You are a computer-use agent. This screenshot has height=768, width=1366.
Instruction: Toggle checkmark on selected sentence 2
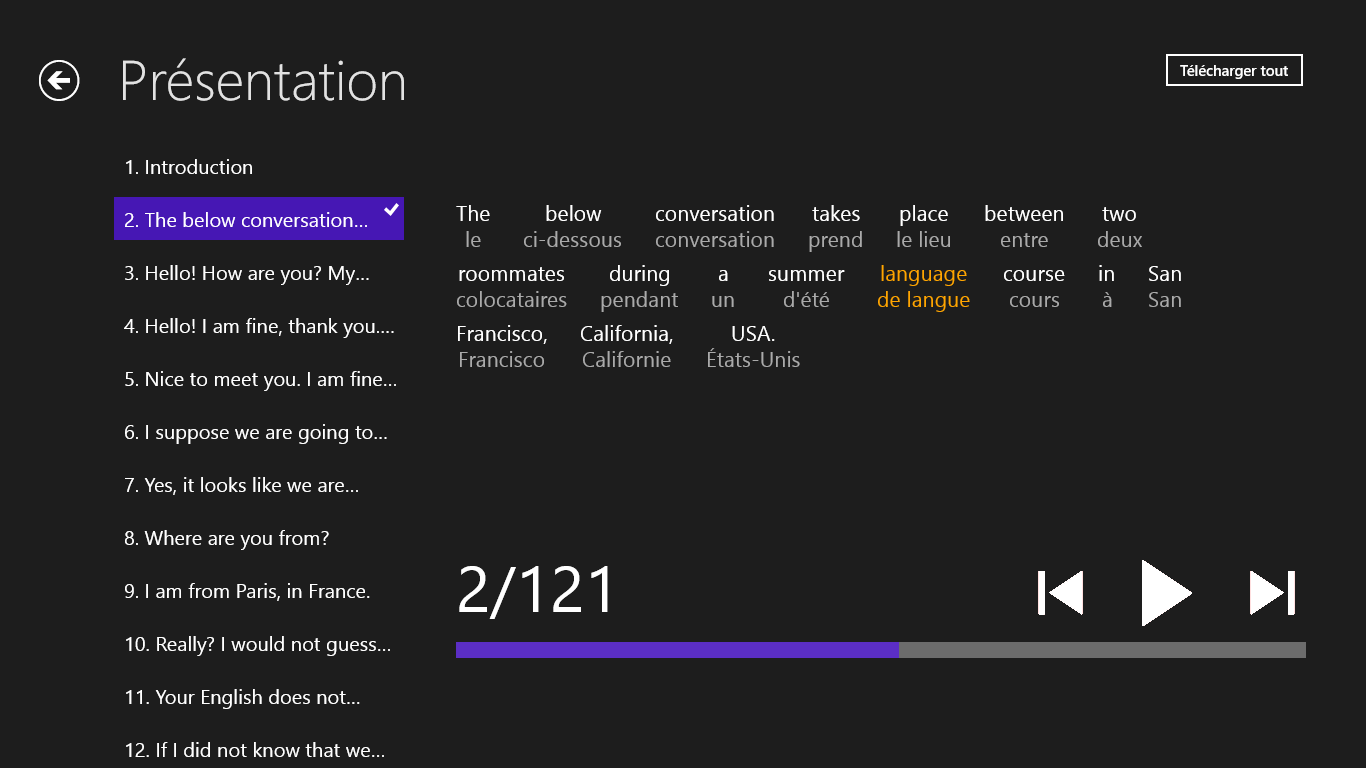[x=392, y=210]
